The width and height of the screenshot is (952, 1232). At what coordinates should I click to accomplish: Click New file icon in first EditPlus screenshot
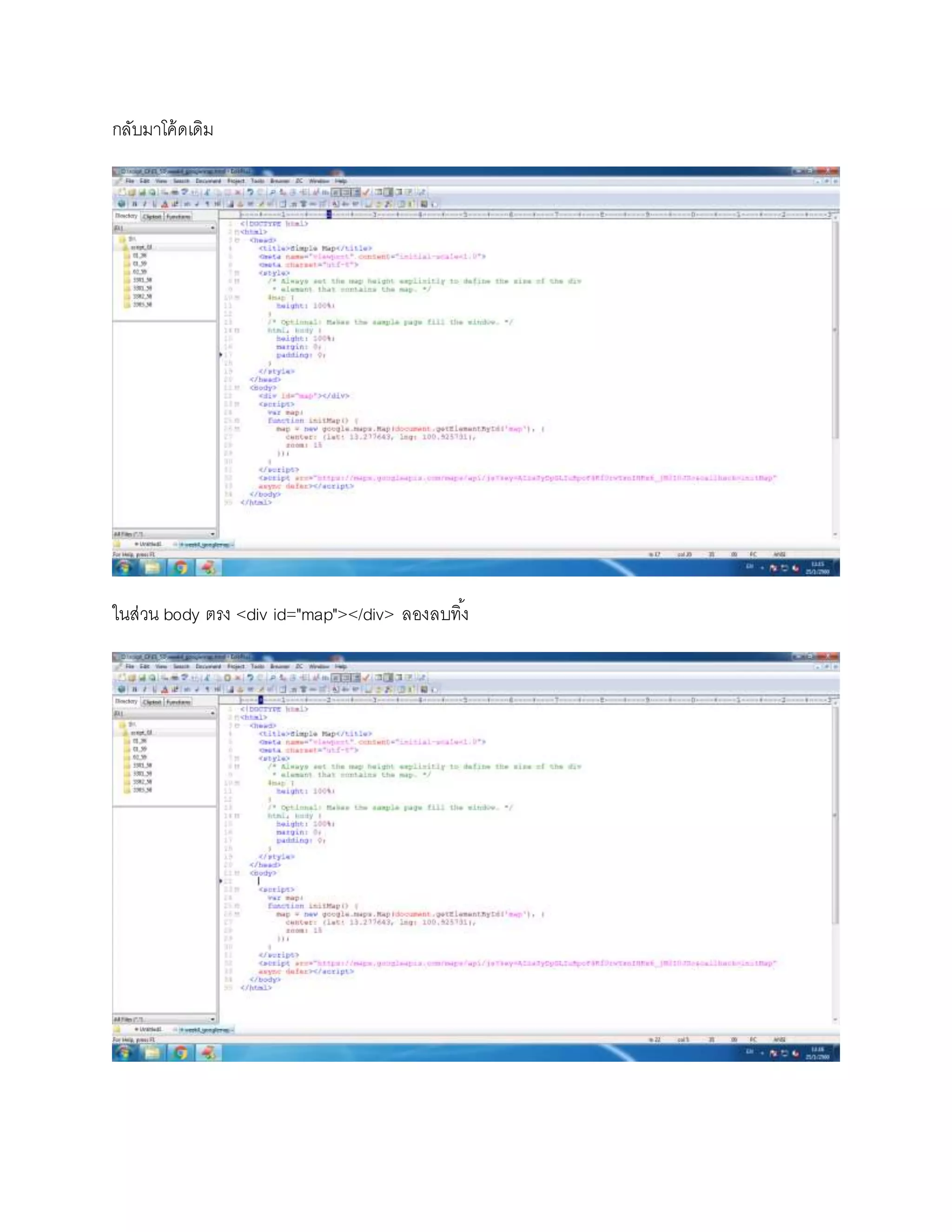122,192
